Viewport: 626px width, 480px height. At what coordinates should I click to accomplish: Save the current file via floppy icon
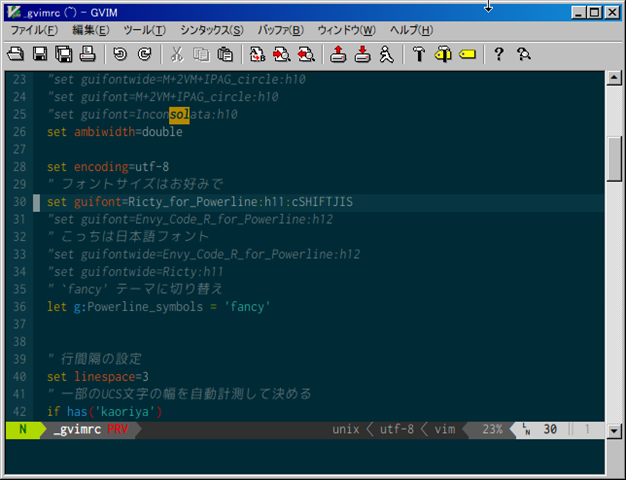click(40, 54)
